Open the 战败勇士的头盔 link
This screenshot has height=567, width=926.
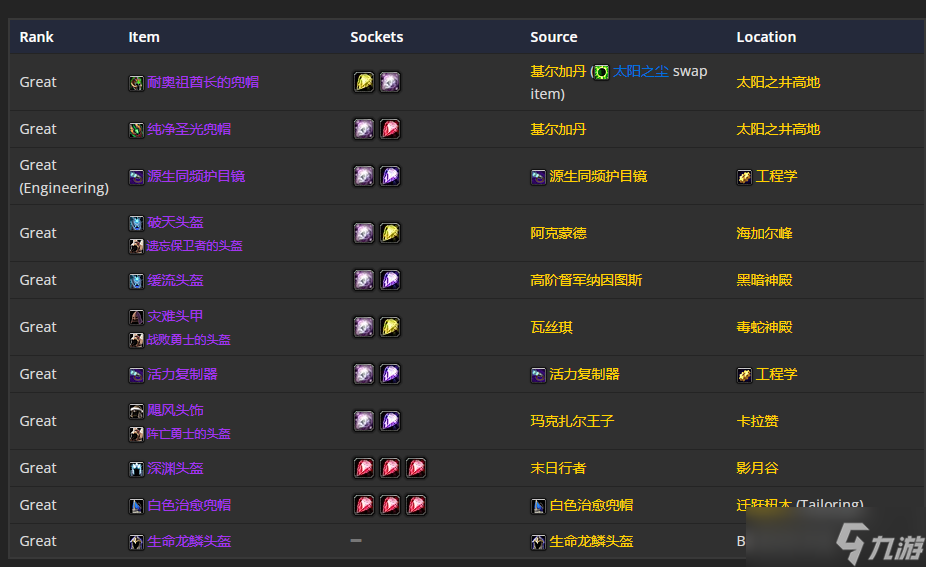point(189,340)
